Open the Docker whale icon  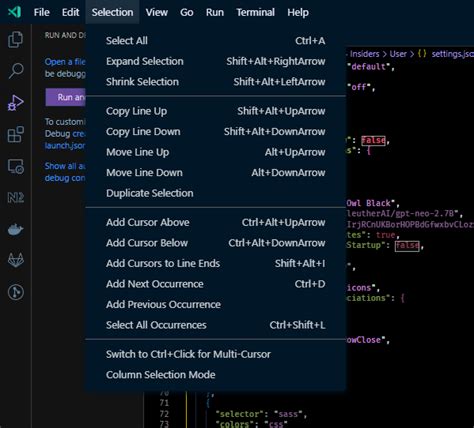15,229
